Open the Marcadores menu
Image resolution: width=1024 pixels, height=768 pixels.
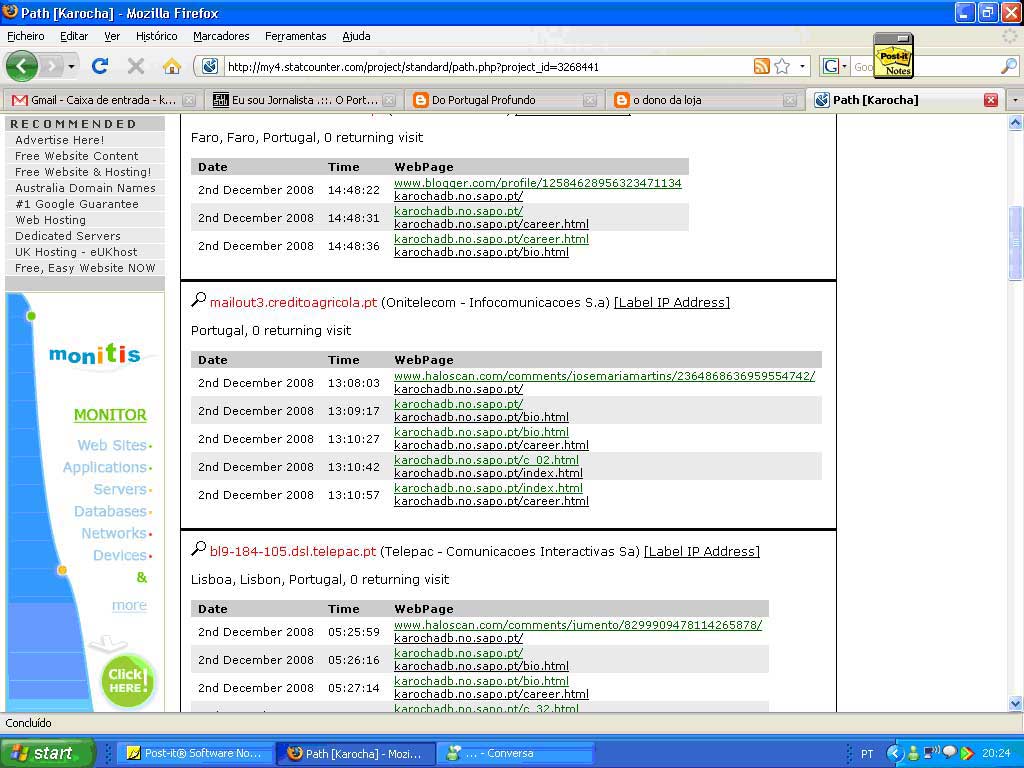[x=221, y=36]
